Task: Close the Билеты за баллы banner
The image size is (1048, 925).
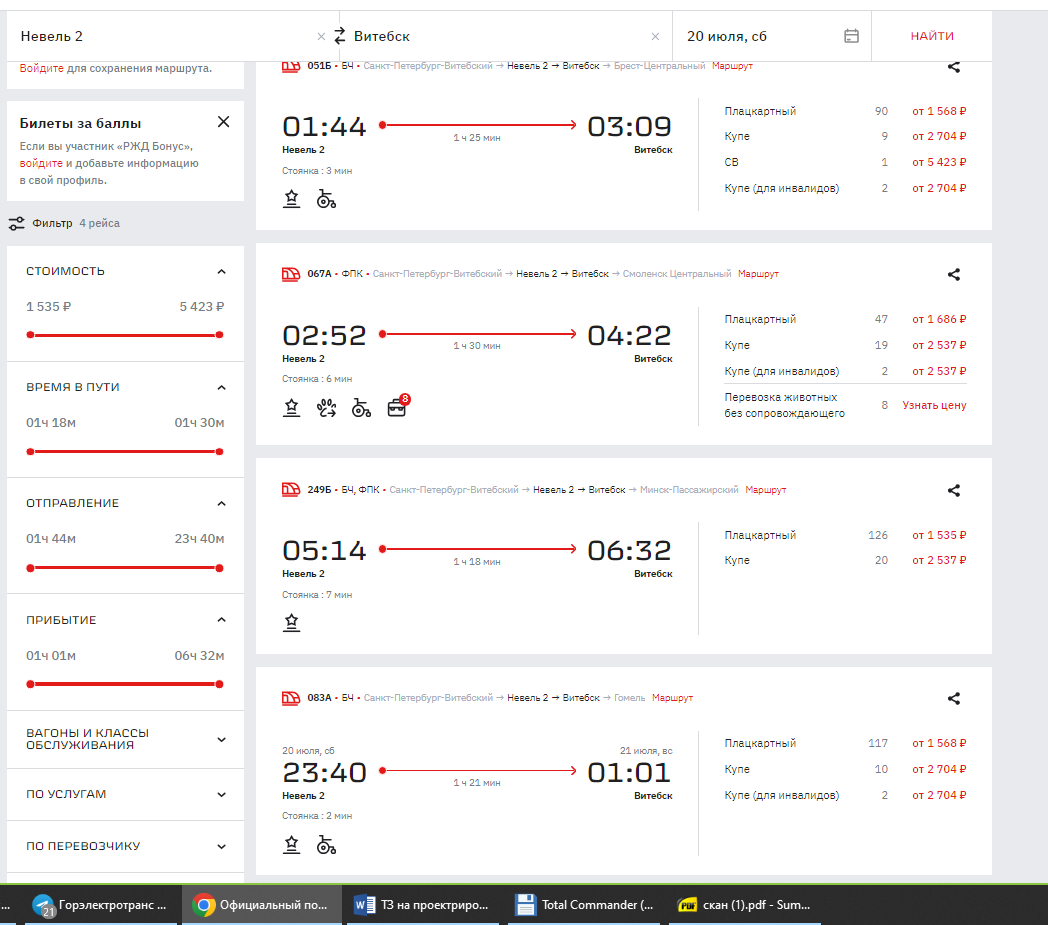Action: click(223, 122)
